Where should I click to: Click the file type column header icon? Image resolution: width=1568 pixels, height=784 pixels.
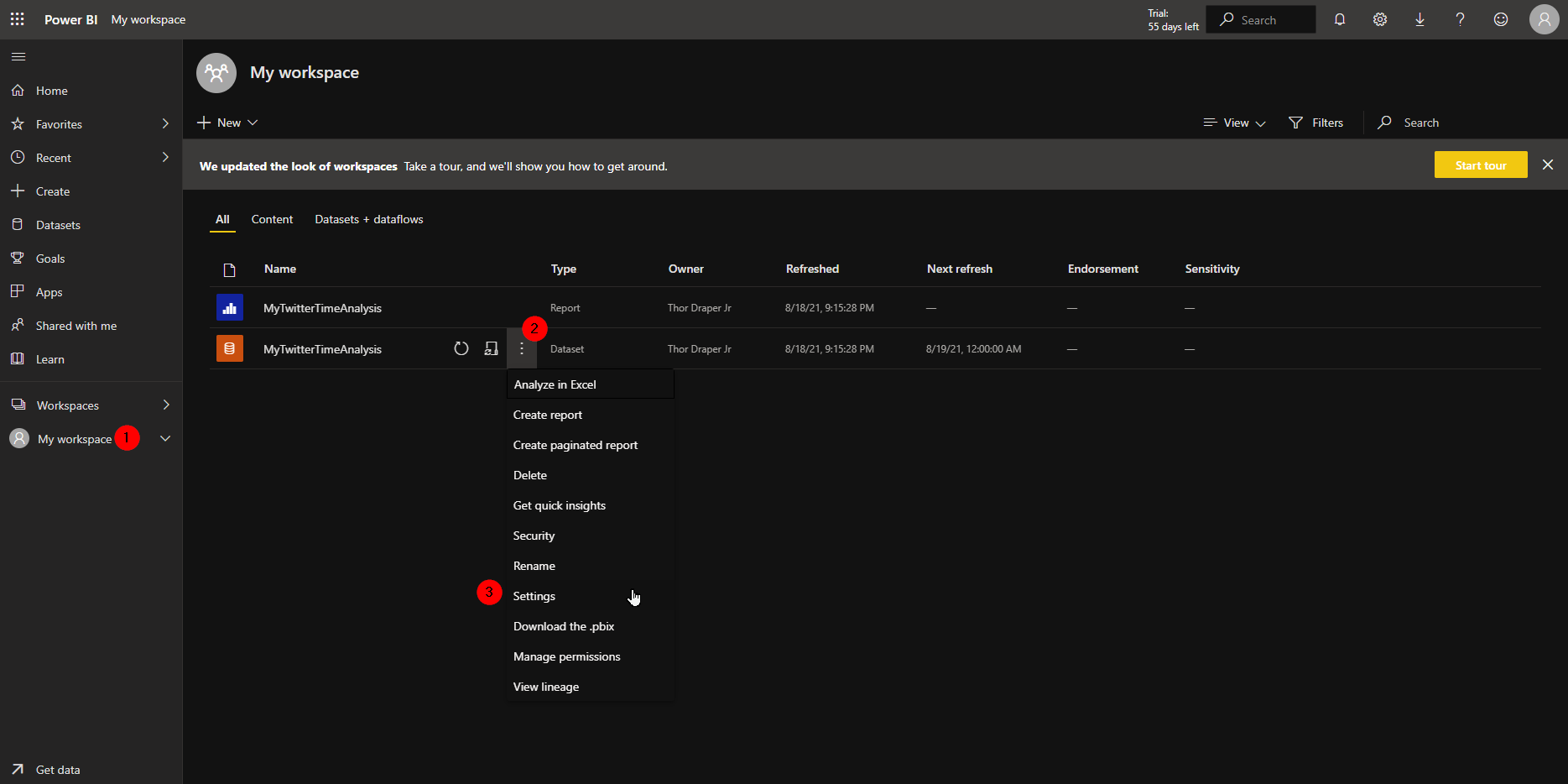coord(229,269)
